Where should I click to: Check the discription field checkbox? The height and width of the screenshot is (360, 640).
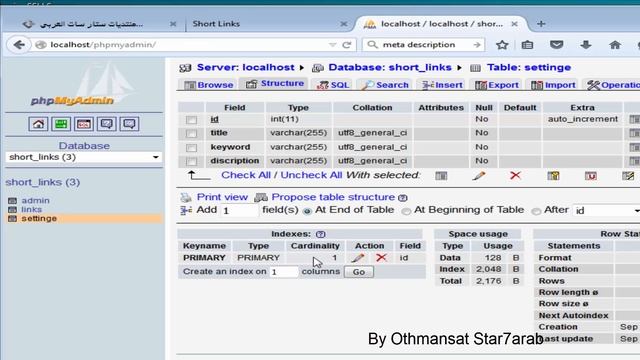tap(191, 161)
